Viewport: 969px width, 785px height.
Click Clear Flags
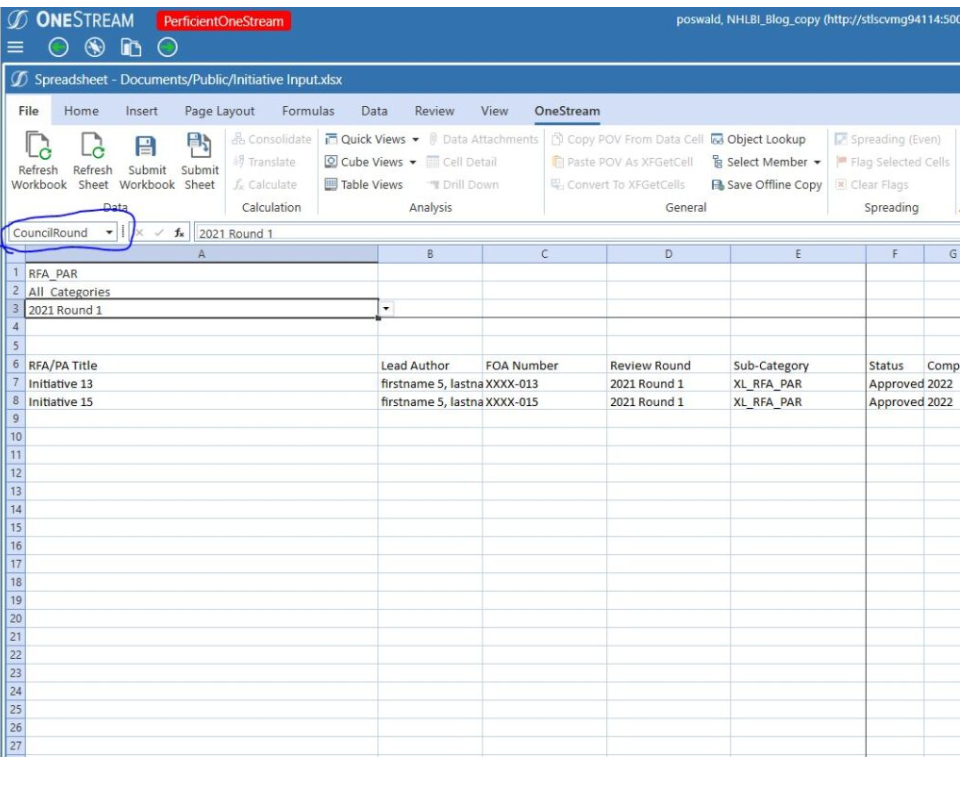click(871, 185)
